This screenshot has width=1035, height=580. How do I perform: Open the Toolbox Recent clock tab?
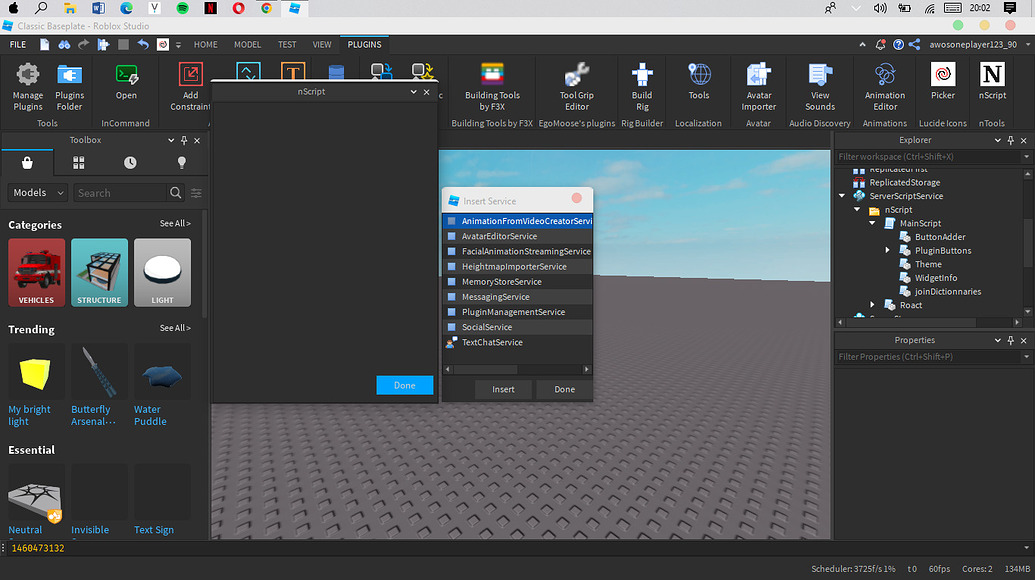130,162
